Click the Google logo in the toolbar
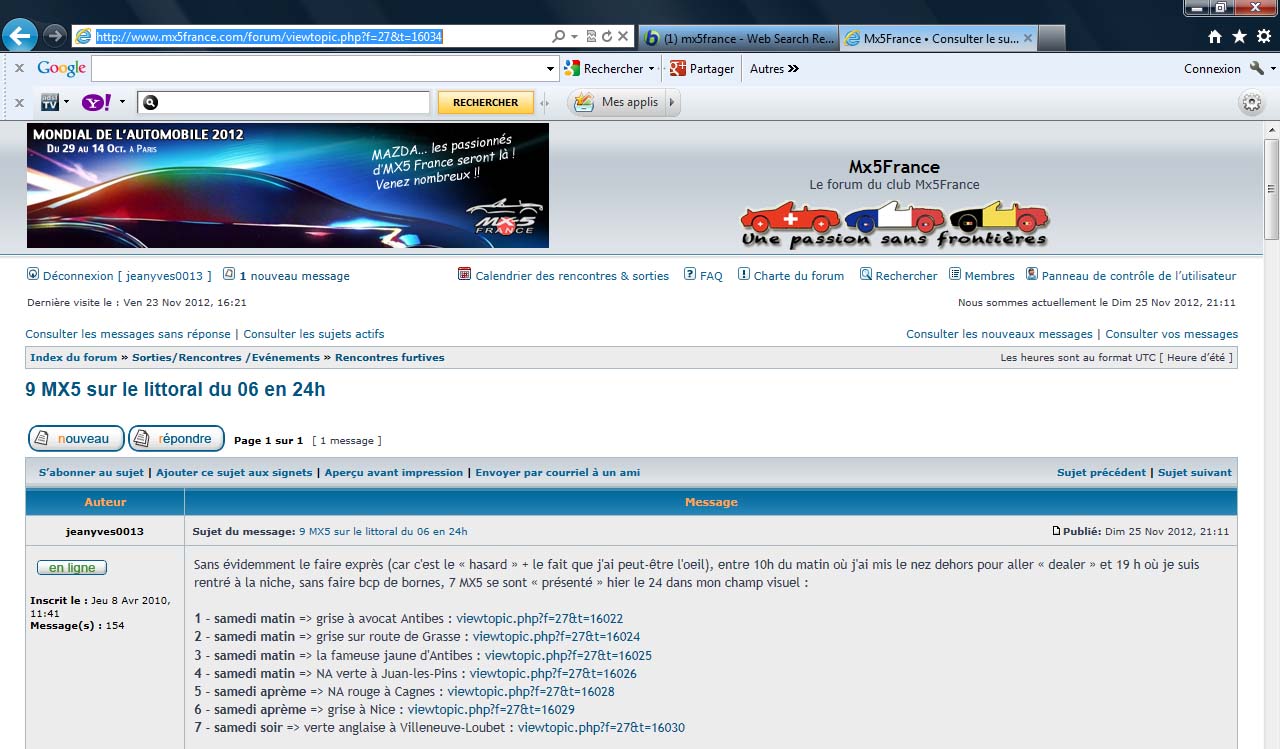The height and width of the screenshot is (749, 1280). coord(62,68)
